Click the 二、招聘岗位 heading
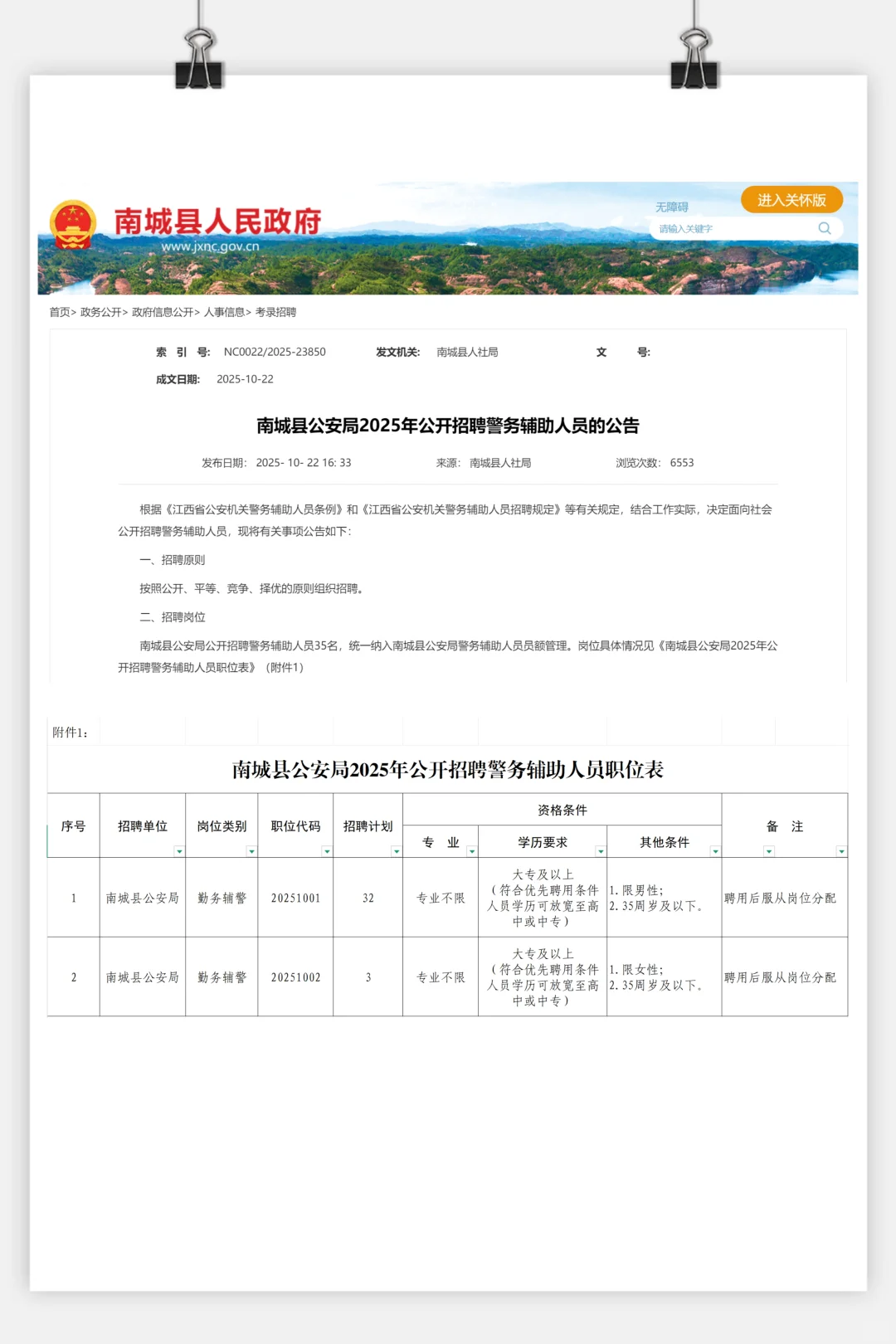 click(x=173, y=617)
